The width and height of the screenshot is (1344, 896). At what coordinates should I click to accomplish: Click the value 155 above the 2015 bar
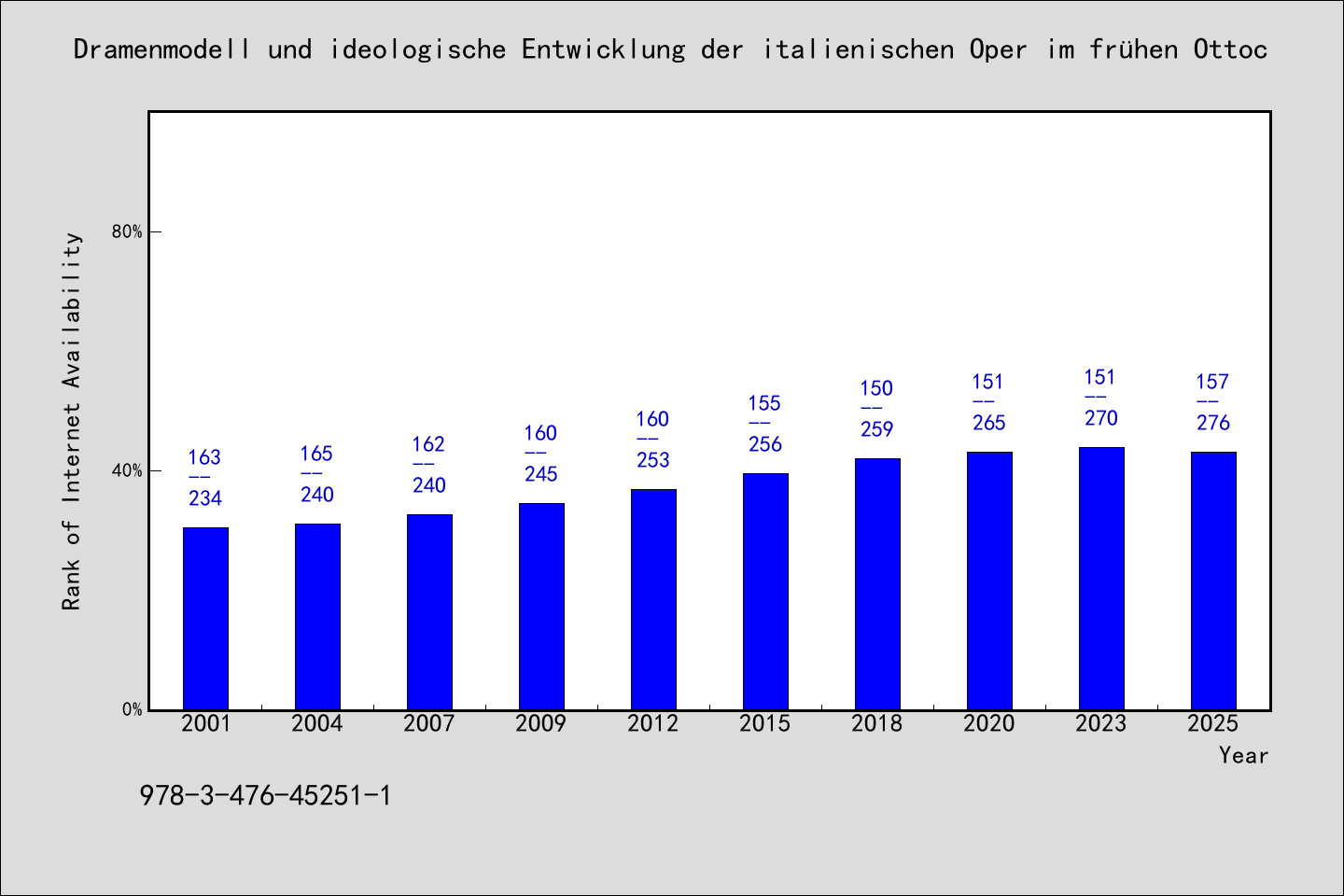click(765, 403)
